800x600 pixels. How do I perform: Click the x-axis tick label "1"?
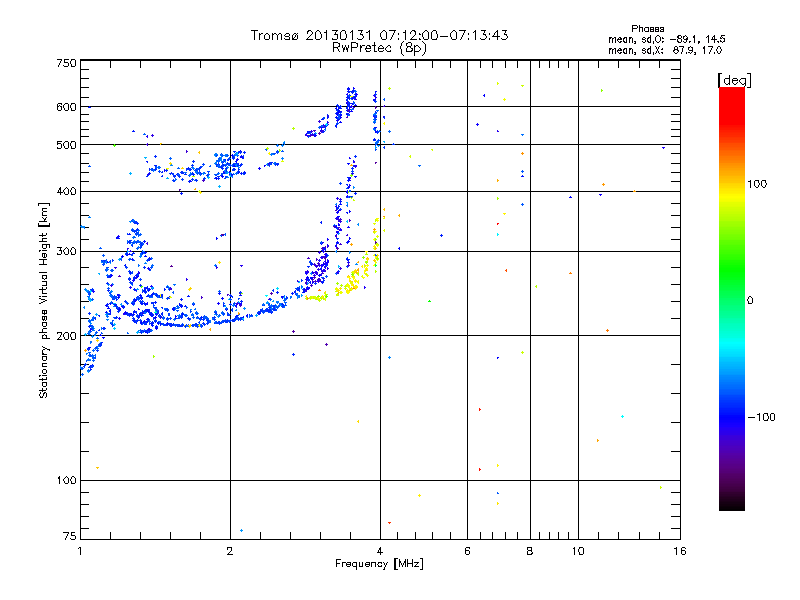click(x=80, y=551)
